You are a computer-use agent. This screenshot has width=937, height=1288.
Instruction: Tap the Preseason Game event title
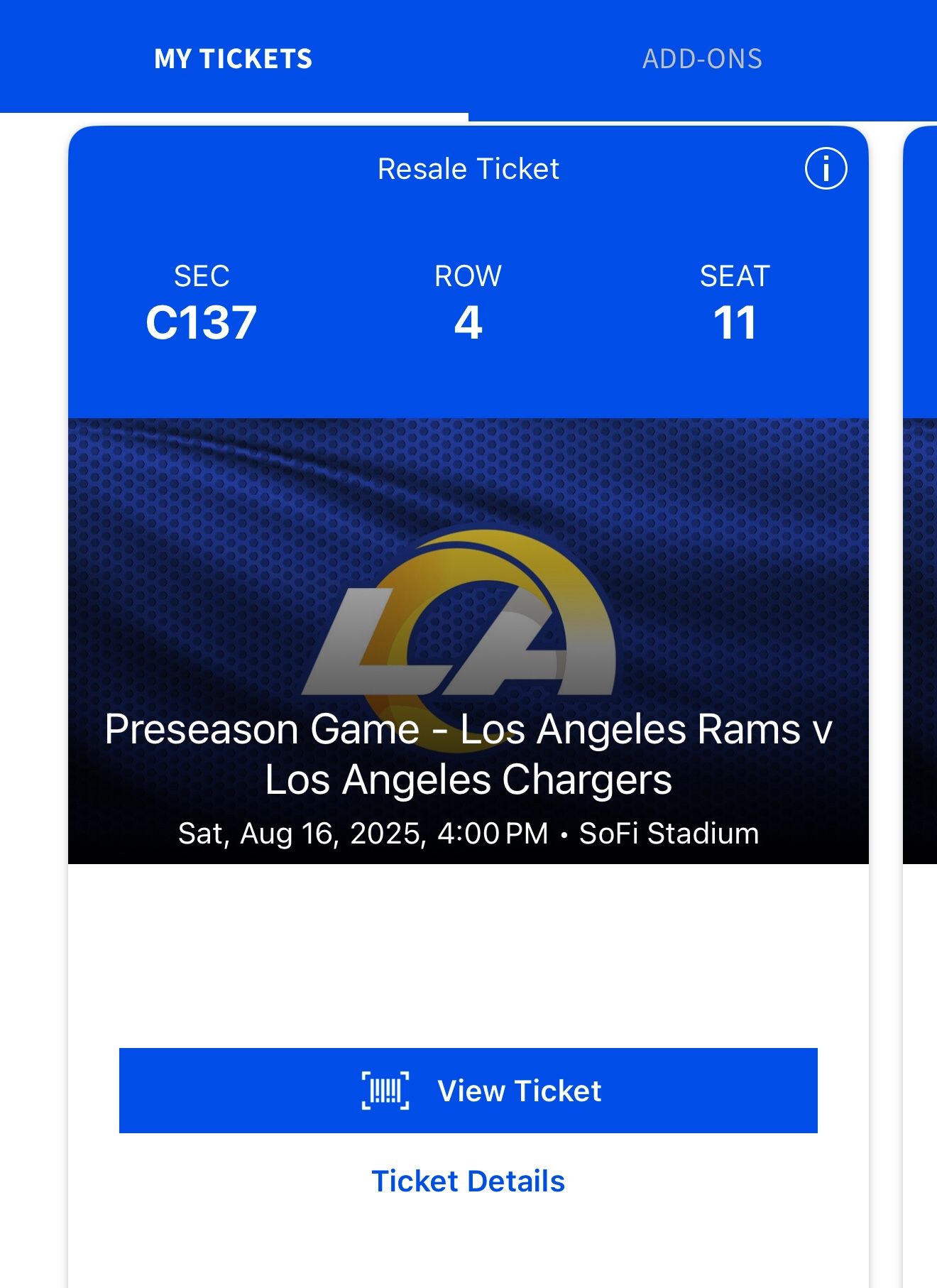(x=468, y=754)
